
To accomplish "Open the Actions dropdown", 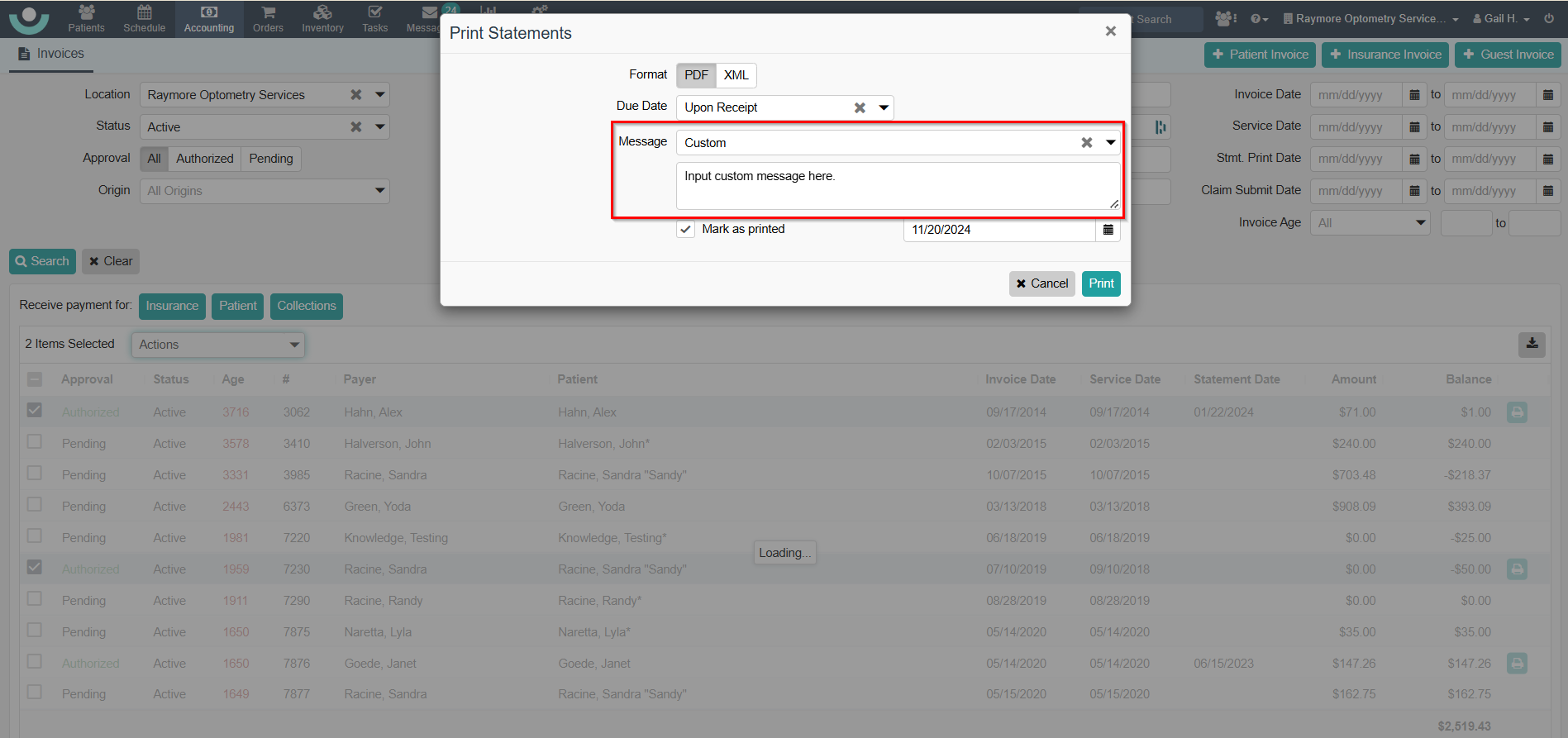I will [x=218, y=345].
